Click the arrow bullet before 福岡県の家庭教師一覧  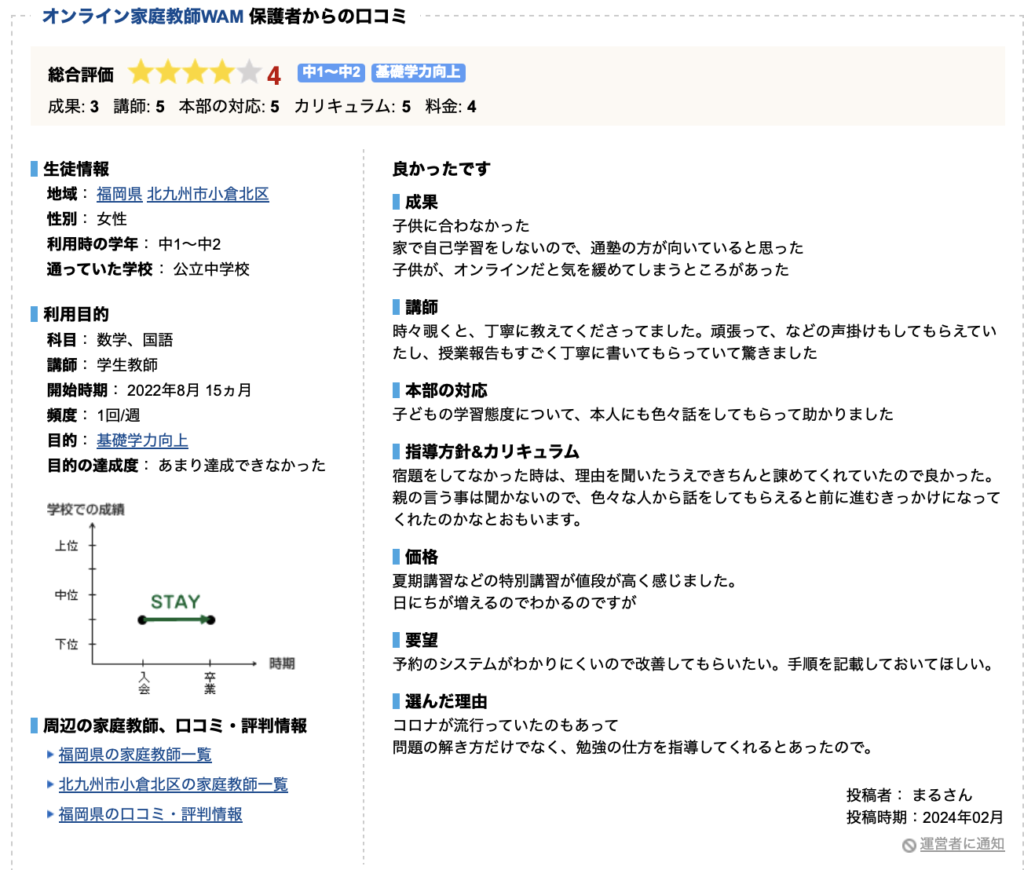click(50, 754)
